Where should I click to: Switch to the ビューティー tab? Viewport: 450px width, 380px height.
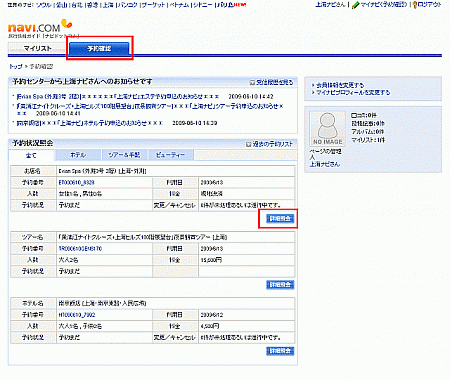(x=170, y=155)
